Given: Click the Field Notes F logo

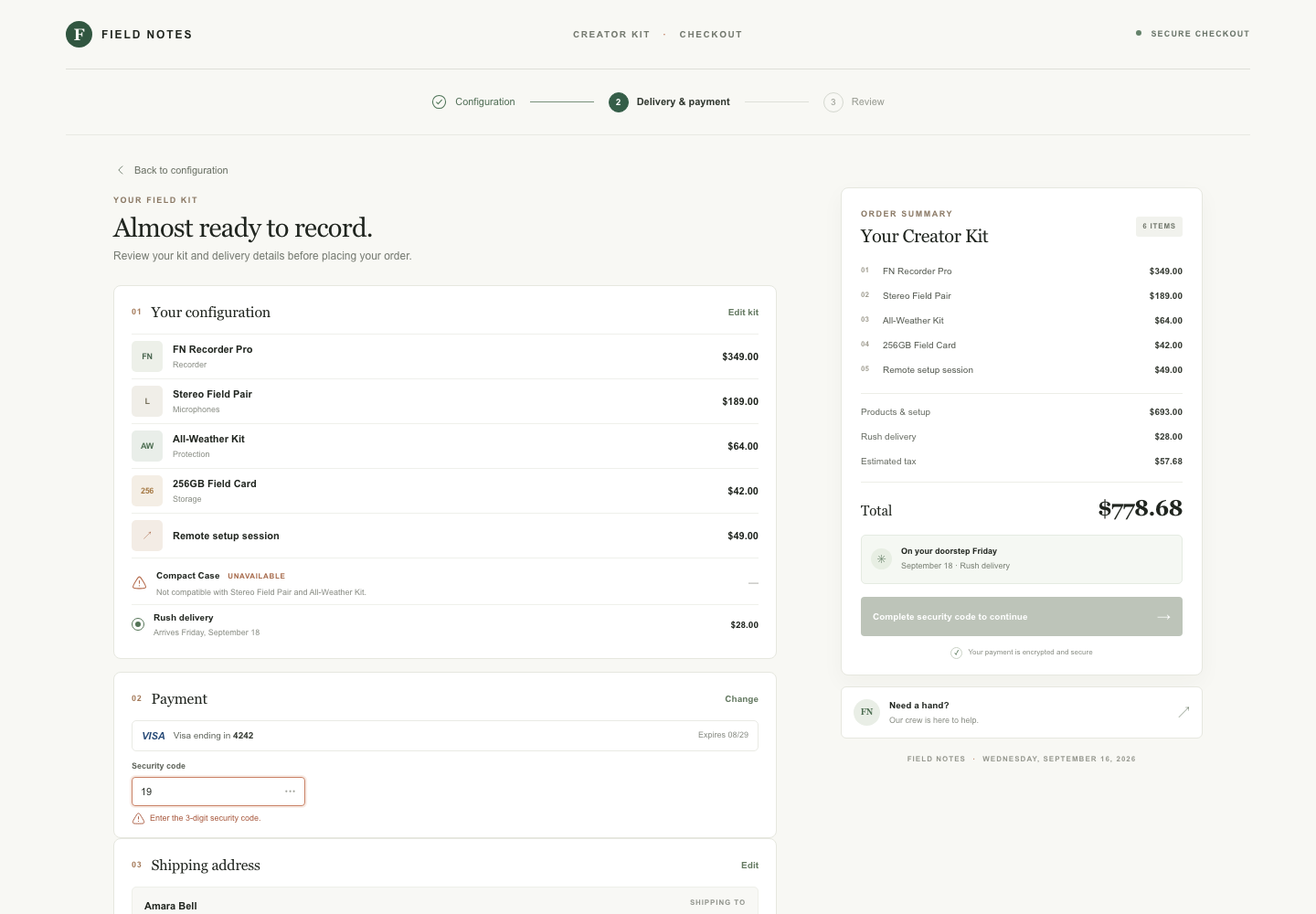Looking at the screenshot, I should (79, 35).
